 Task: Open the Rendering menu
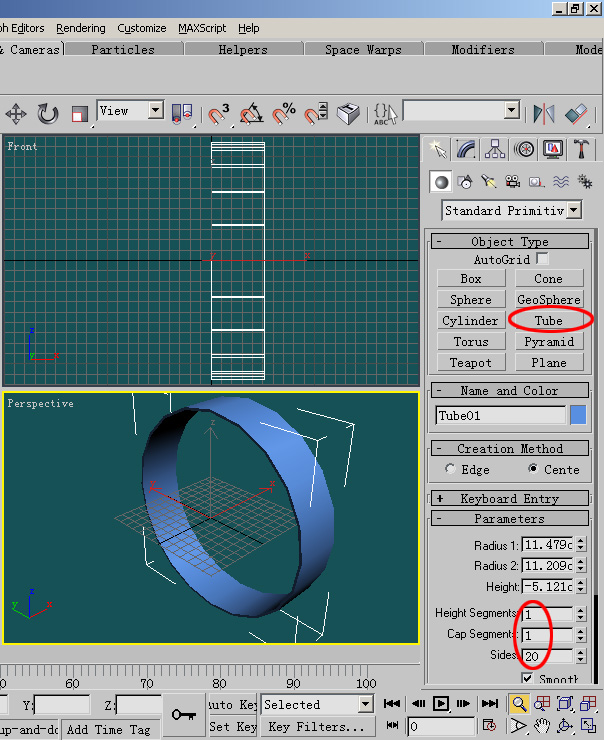pos(81,28)
